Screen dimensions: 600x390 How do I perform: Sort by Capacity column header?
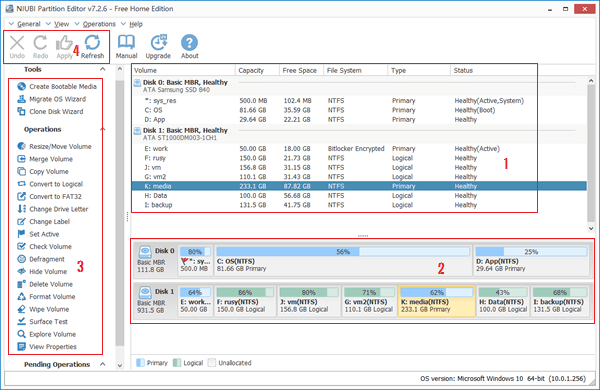coord(257,70)
